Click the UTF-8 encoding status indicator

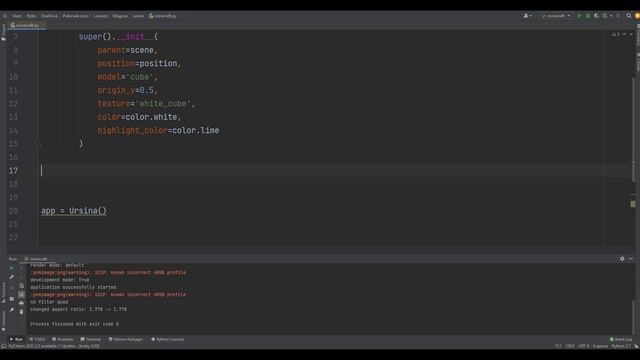[584, 346]
